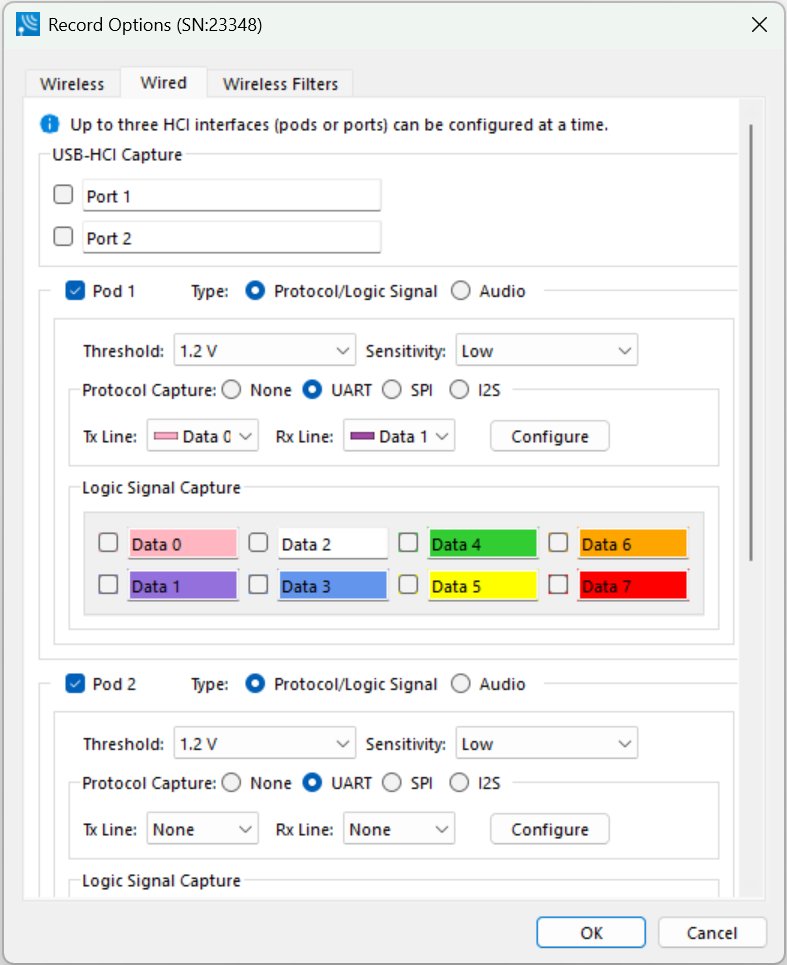Switch to the Wireless tab

click(72, 84)
